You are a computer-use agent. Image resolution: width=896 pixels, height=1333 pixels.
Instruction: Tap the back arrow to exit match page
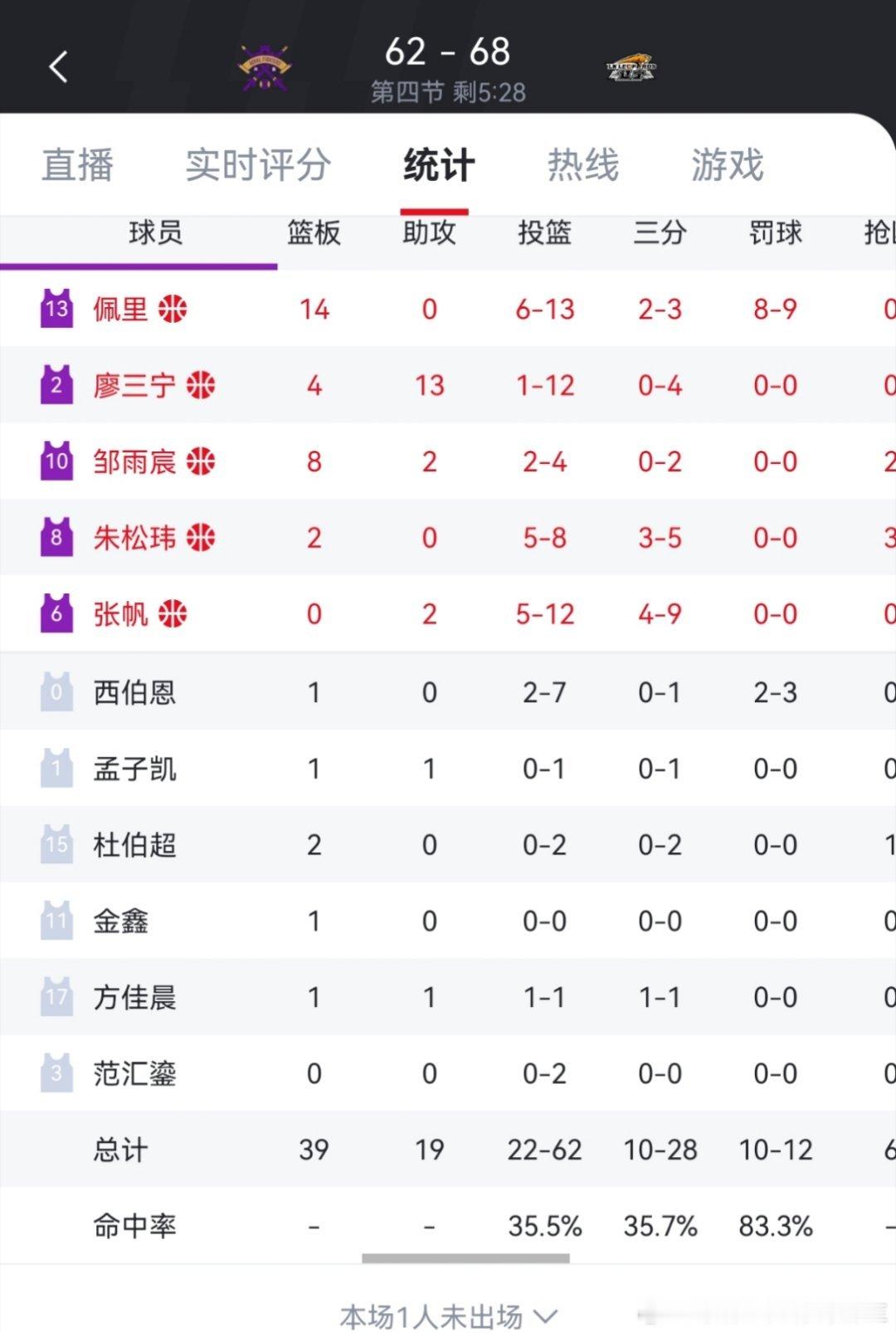tap(56, 66)
